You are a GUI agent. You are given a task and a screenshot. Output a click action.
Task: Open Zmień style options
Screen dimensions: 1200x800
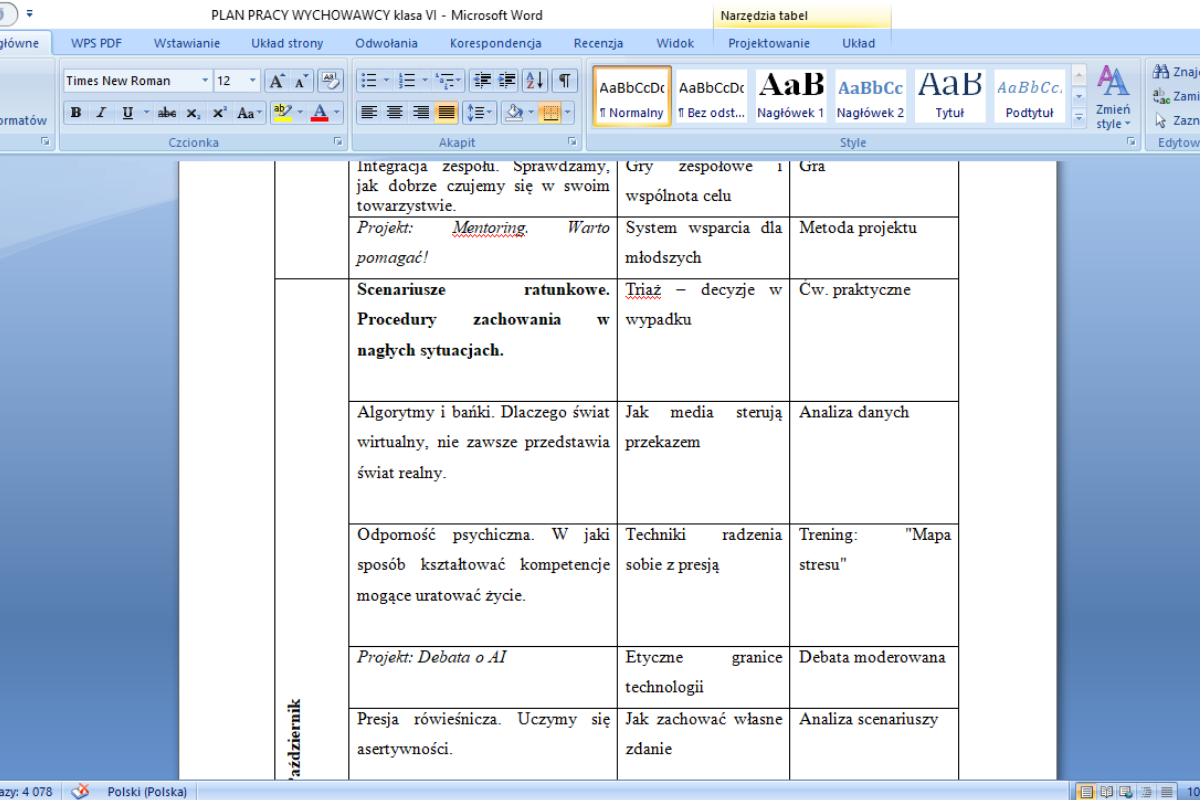click(x=1113, y=97)
